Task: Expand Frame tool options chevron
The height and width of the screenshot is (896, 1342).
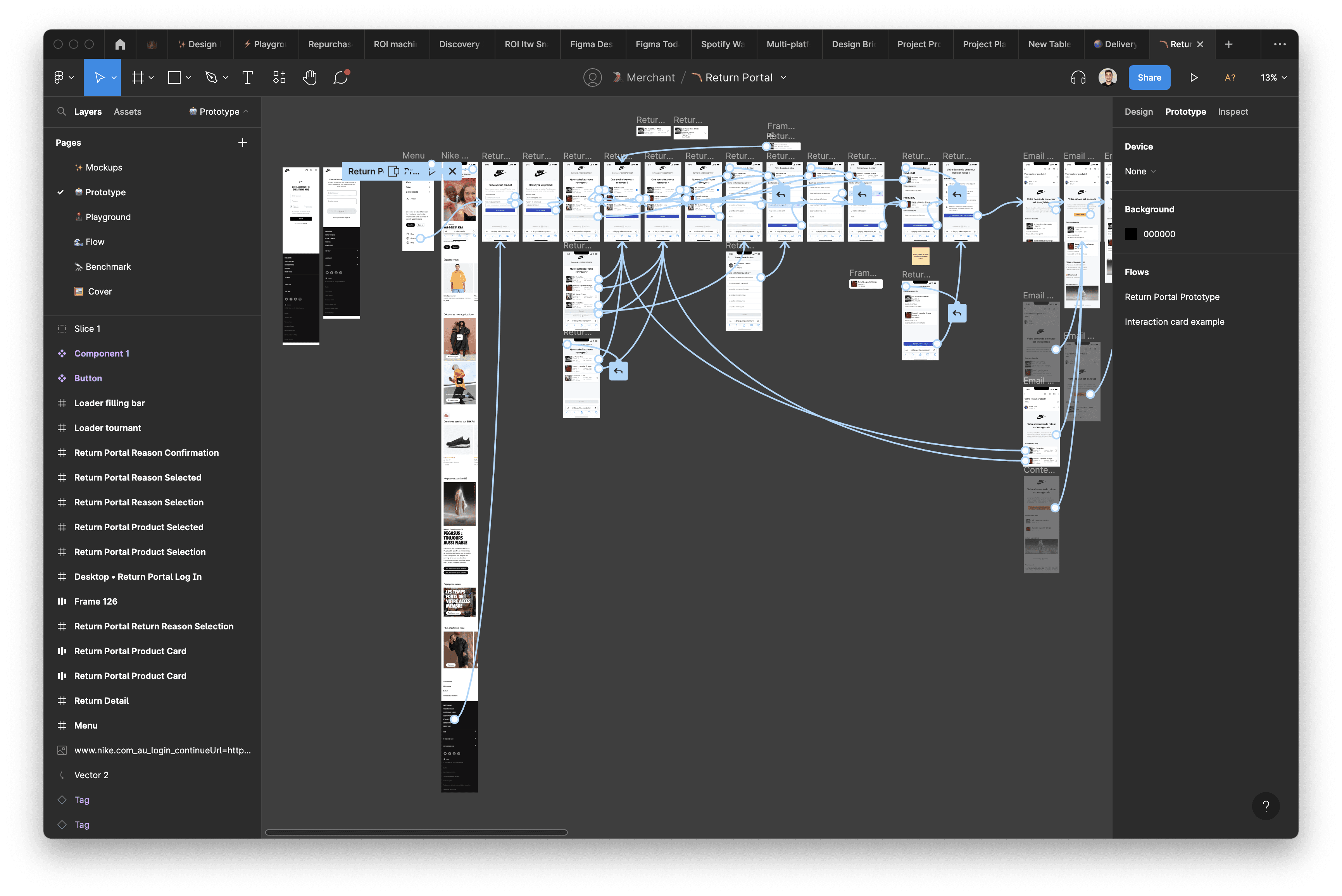Action: click(x=151, y=77)
